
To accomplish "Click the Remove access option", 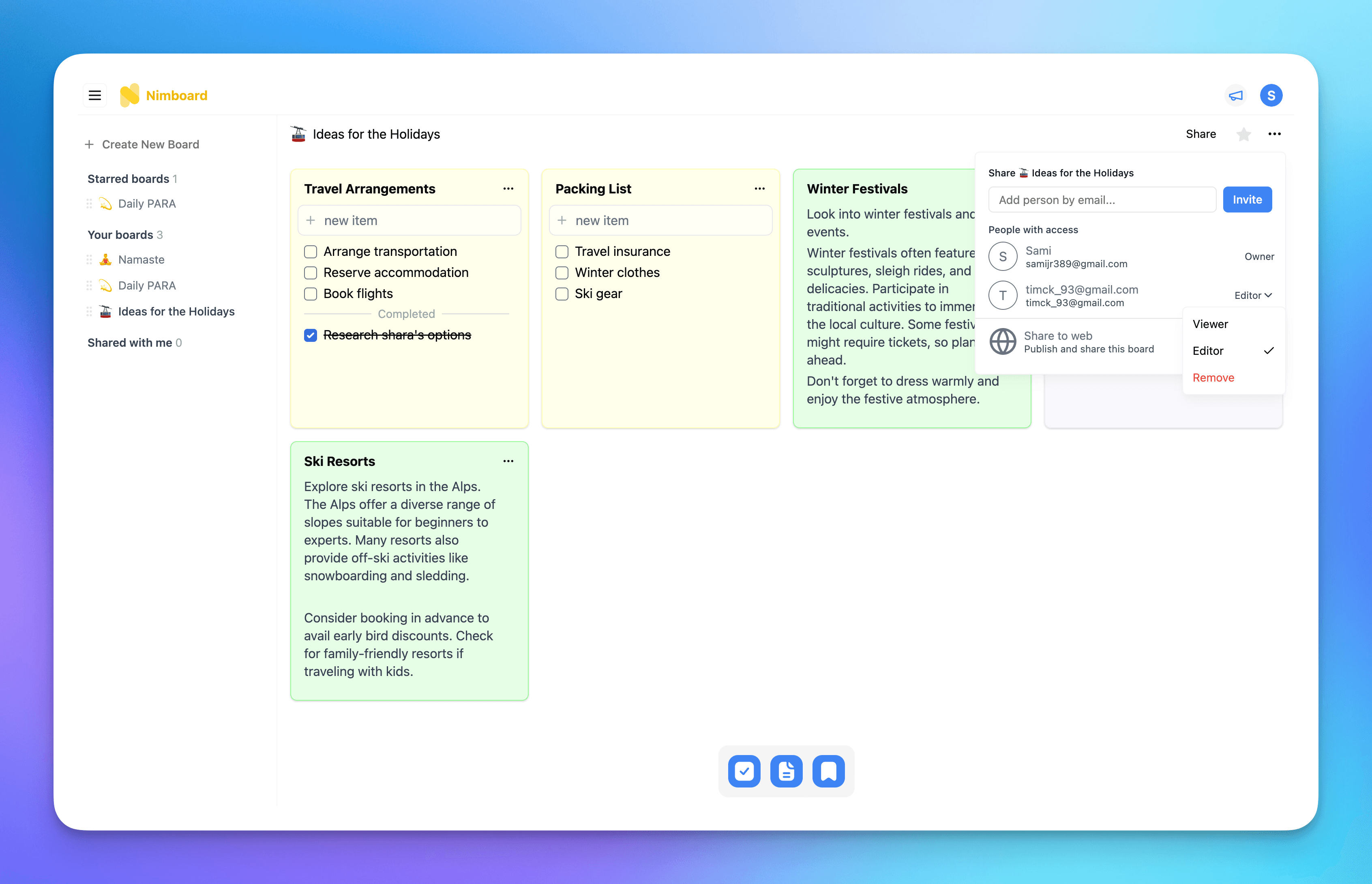I will 1213,377.
